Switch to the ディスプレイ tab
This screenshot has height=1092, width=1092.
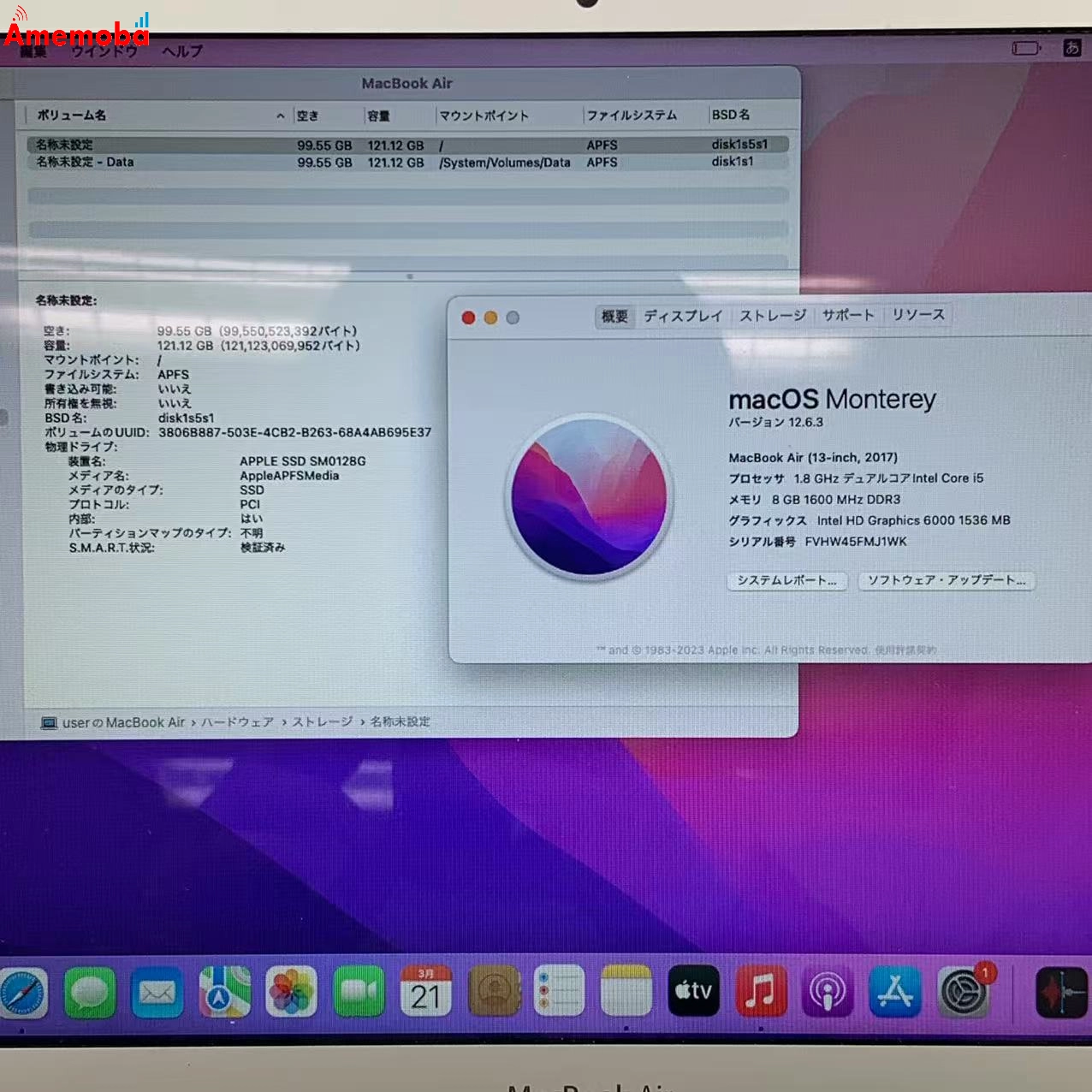[683, 316]
